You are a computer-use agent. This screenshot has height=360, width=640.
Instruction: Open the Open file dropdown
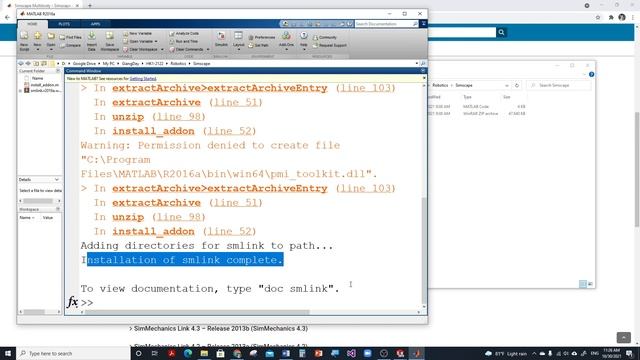(x=51, y=49)
